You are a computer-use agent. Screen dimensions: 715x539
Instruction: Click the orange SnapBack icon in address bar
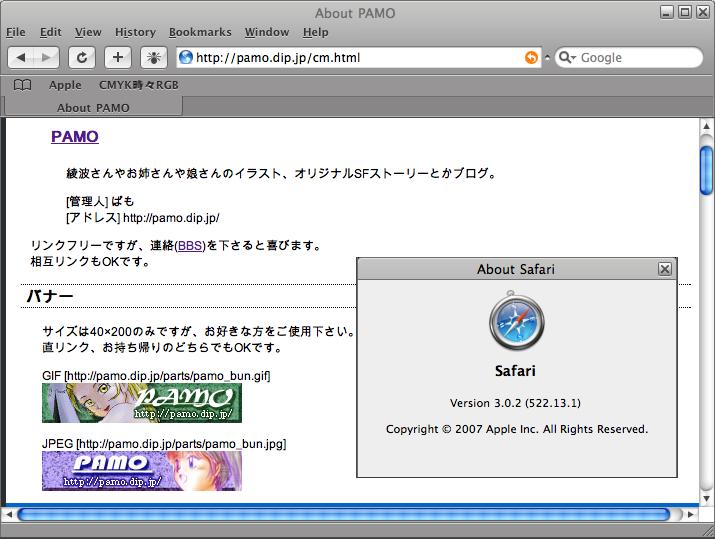531,57
